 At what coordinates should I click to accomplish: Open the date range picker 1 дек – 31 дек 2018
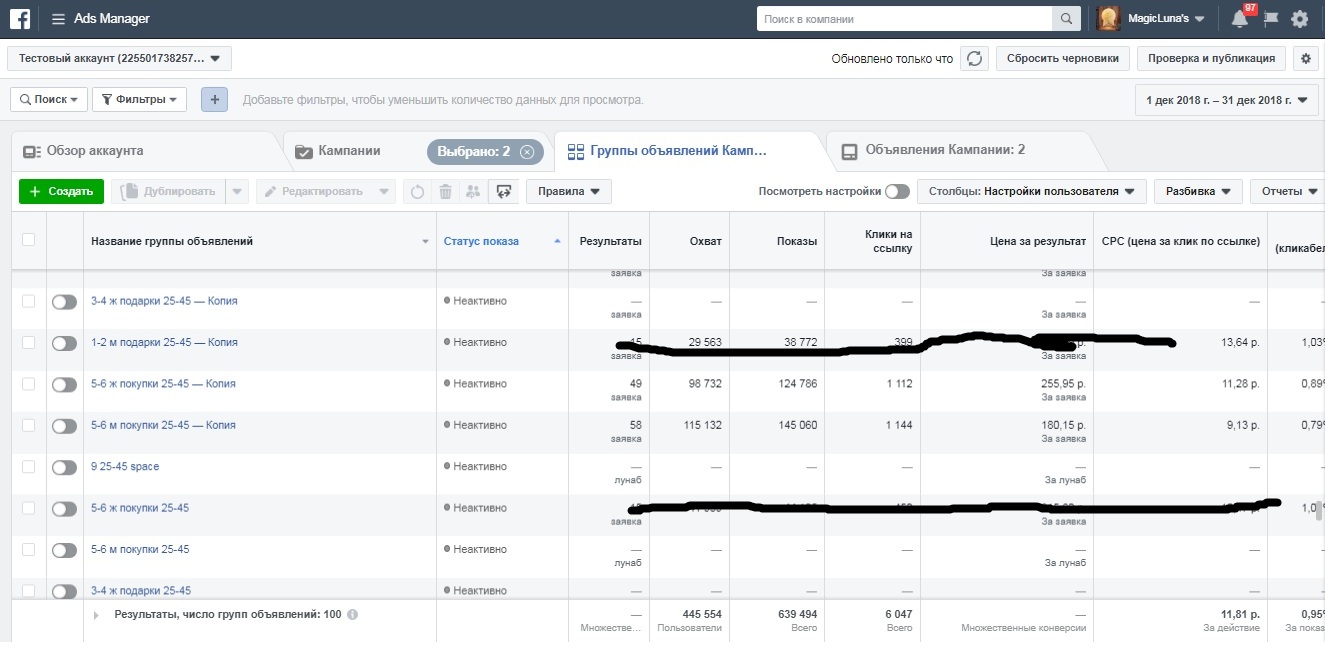[1226, 100]
